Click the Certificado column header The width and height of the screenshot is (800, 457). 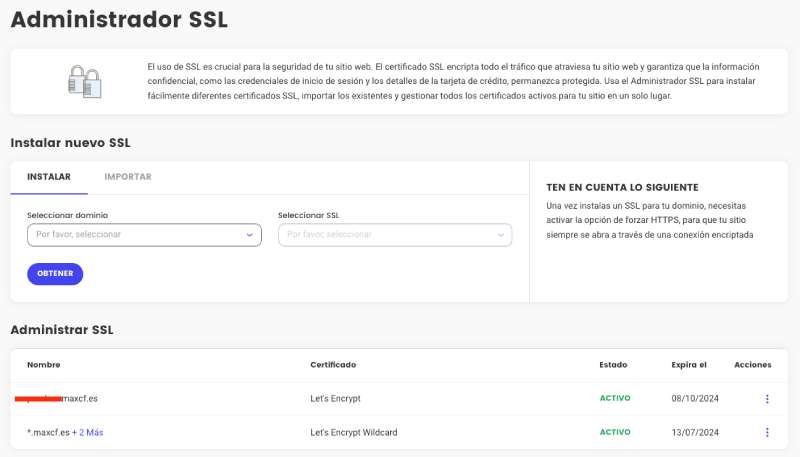[x=333, y=365]
